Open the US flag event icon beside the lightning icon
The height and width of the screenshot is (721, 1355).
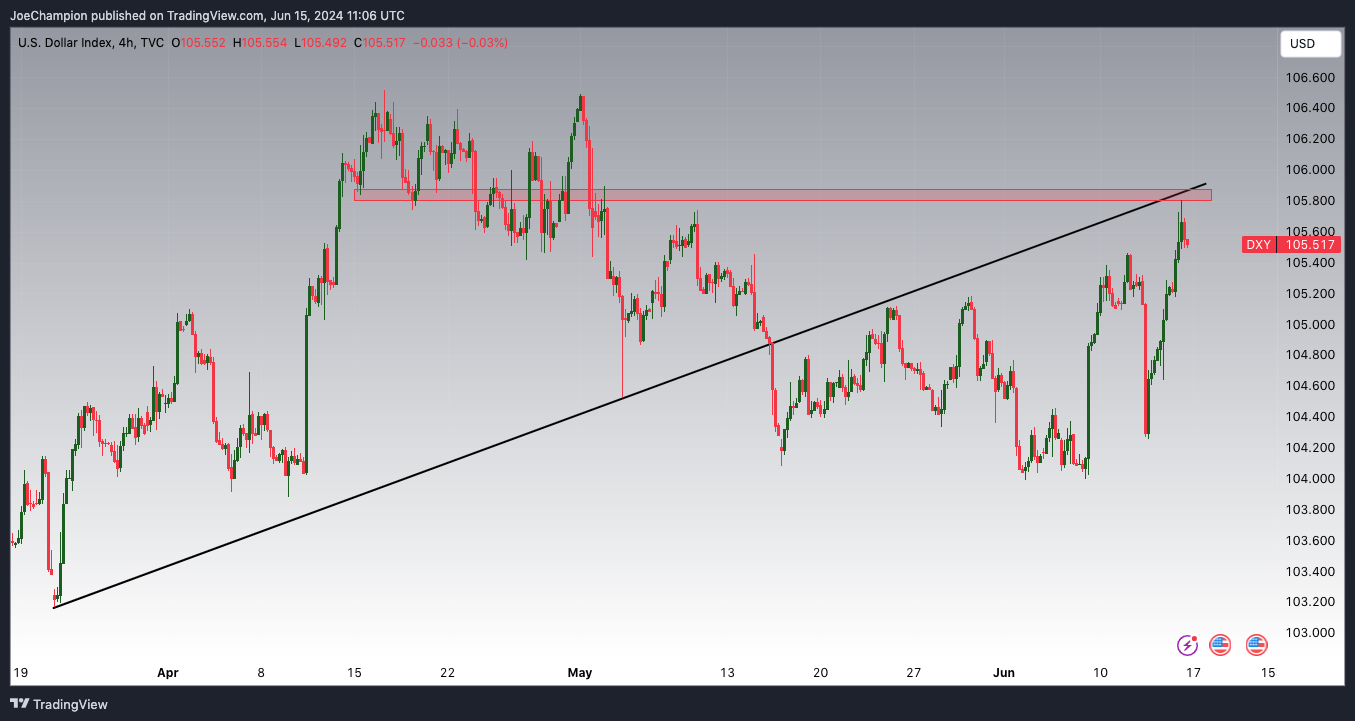click(1220, 645)
